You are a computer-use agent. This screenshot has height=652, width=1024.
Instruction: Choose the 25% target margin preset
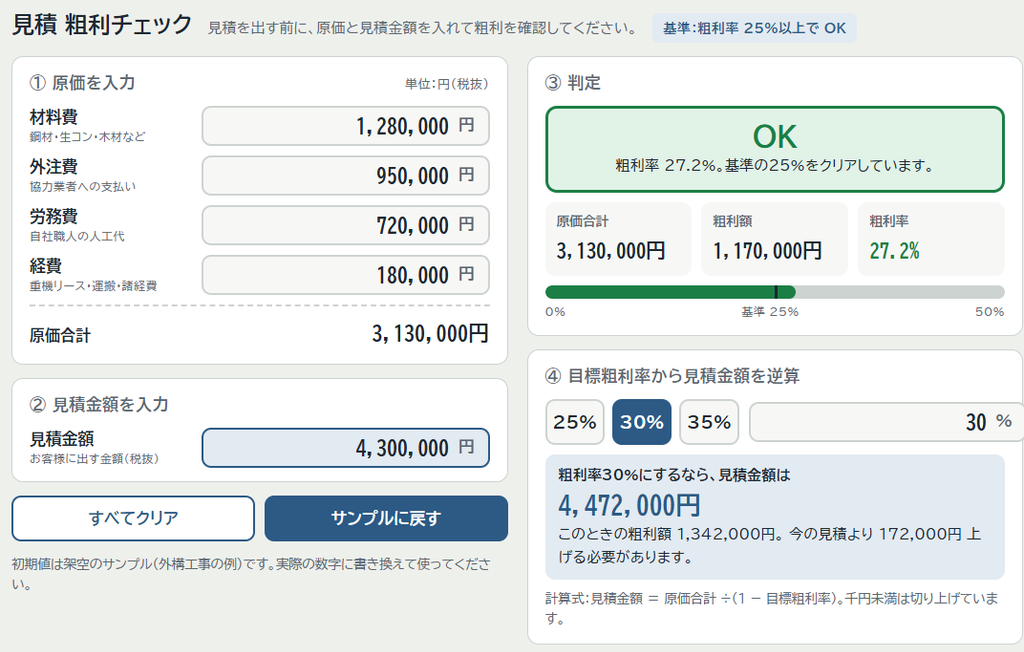click(x=575, y=422)
